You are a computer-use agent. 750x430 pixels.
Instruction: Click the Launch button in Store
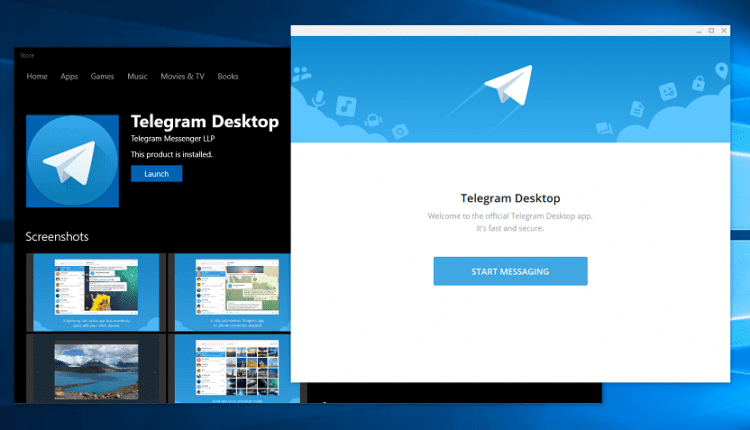tap(156, 174)
